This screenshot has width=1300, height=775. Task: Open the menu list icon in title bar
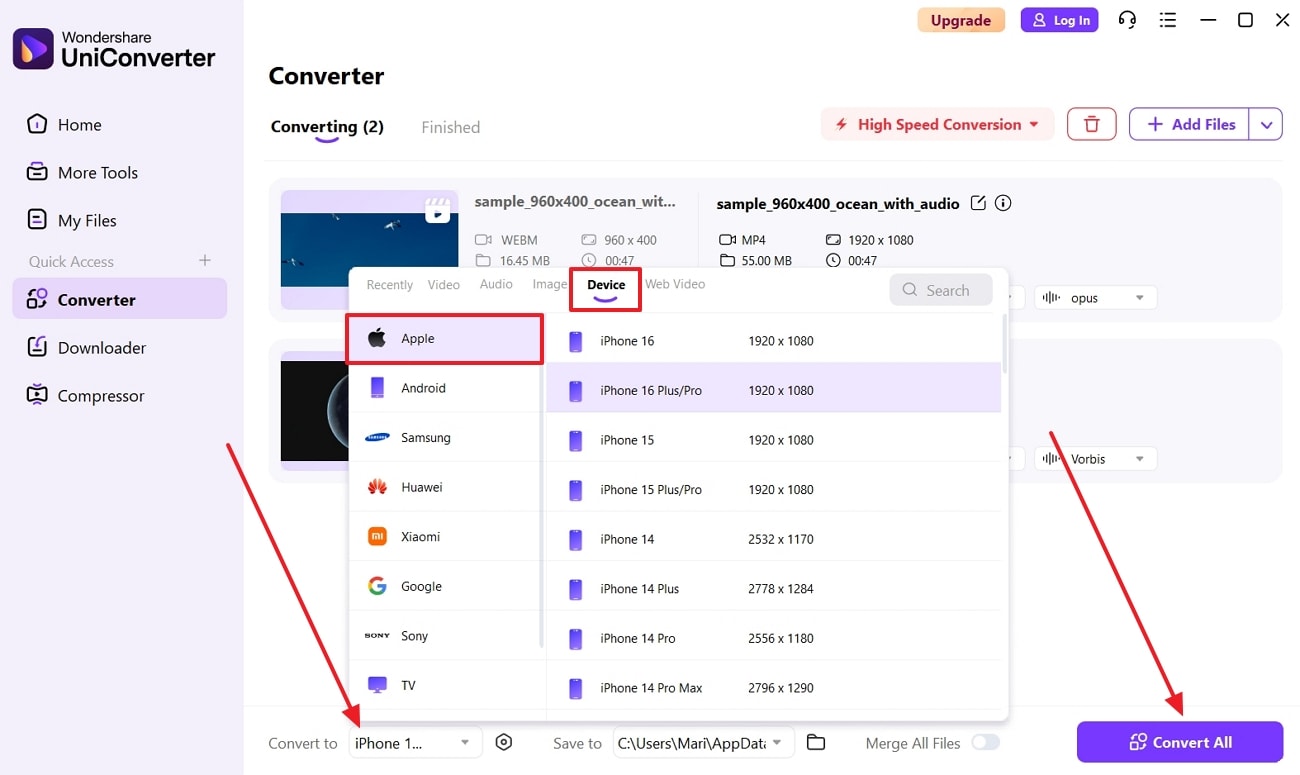(1167, 20)
